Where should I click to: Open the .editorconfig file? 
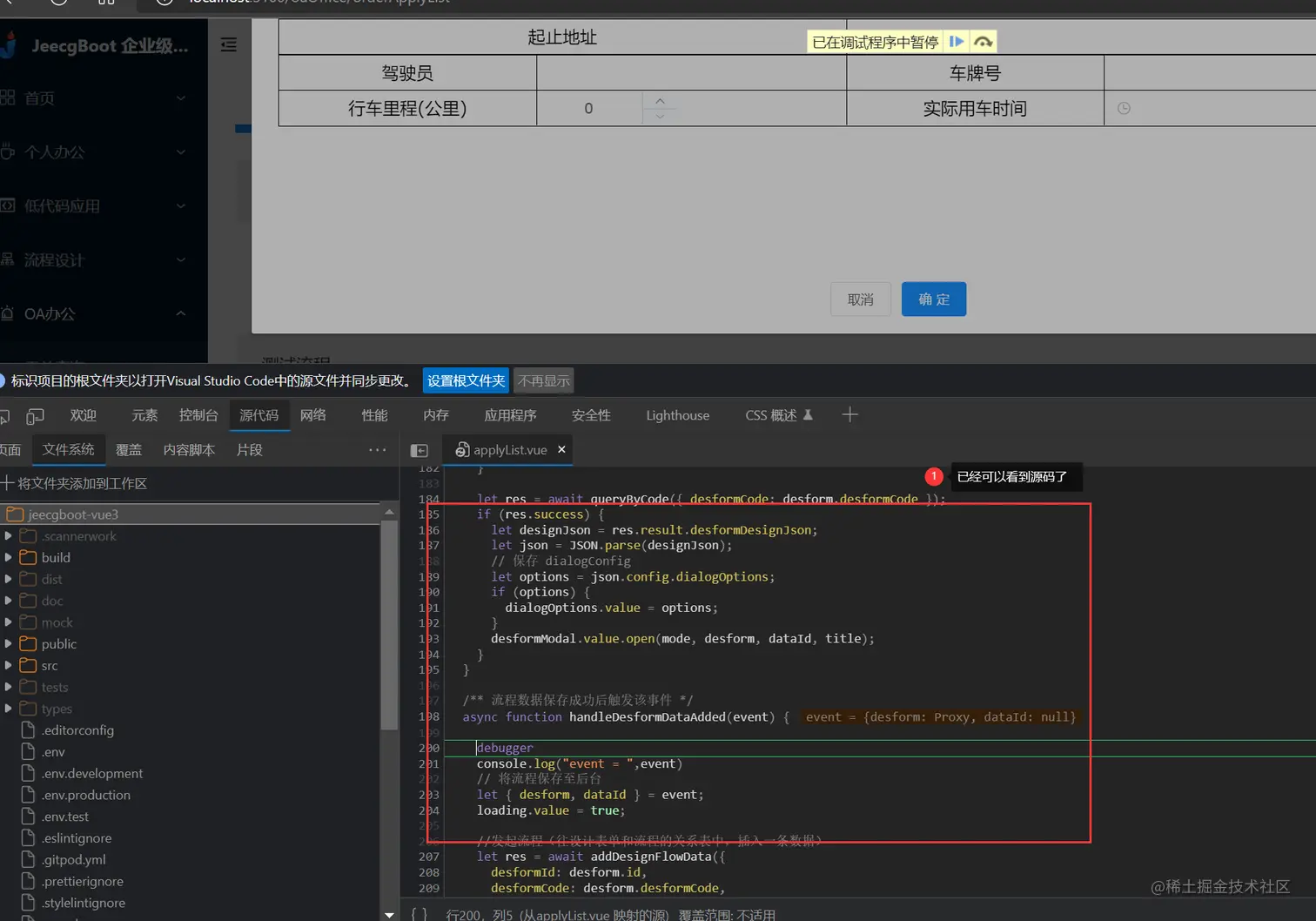click(x=77, y=730)
